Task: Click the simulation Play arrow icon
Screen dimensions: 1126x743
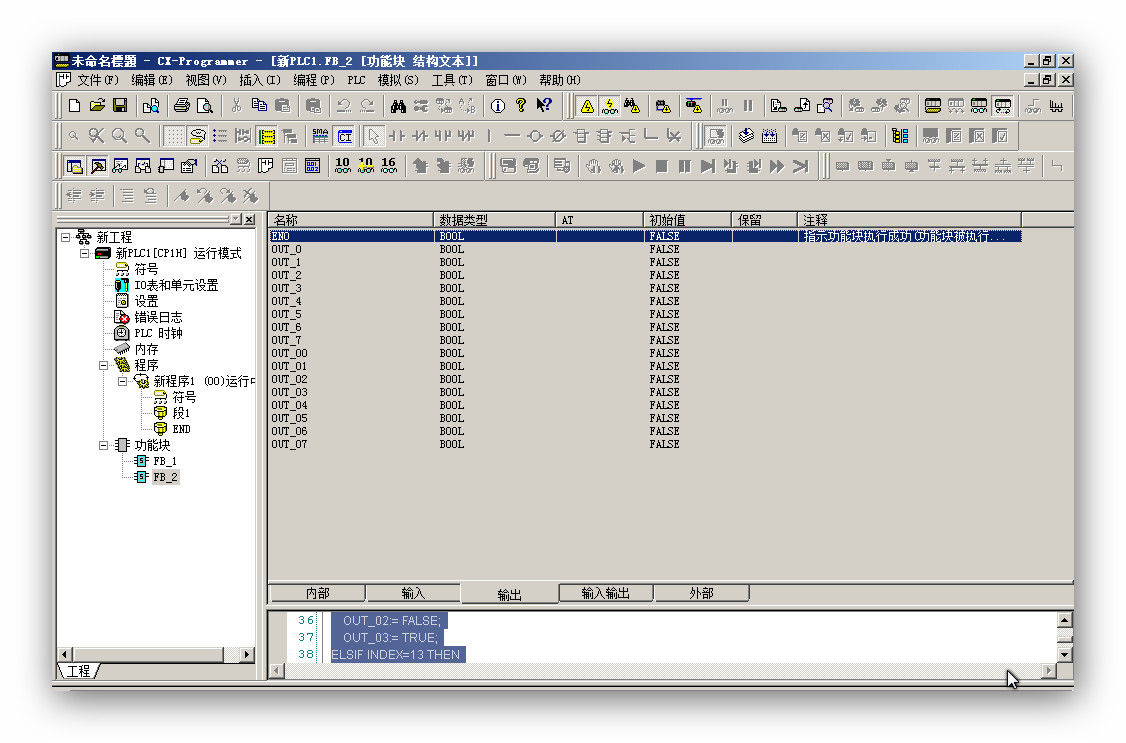Action: 638,166
